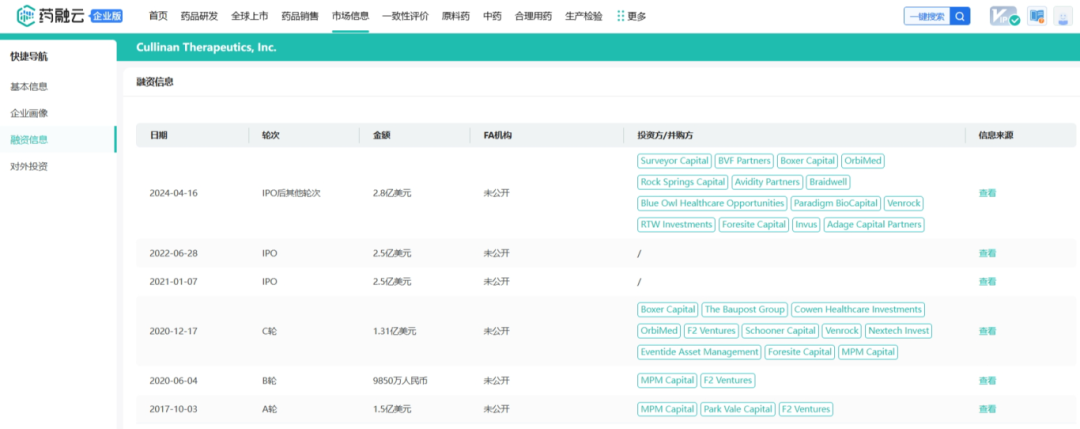Open Adage Capital Partners tag
Screen dimensions: 1080x429
pos(874,224)
